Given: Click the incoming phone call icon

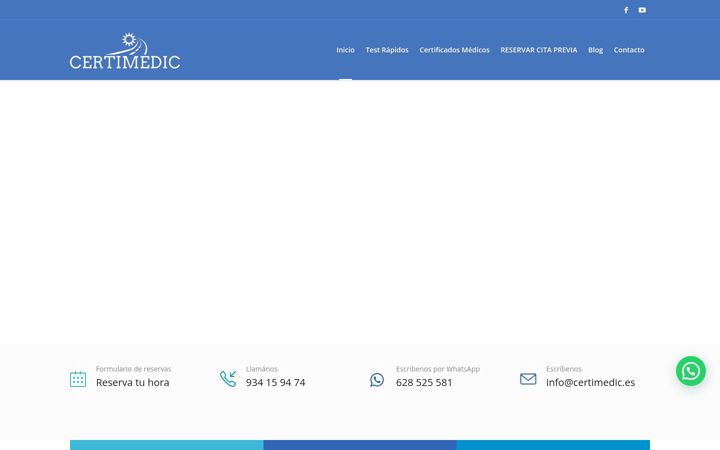Looking at the screenshot, I should point(228,379).
